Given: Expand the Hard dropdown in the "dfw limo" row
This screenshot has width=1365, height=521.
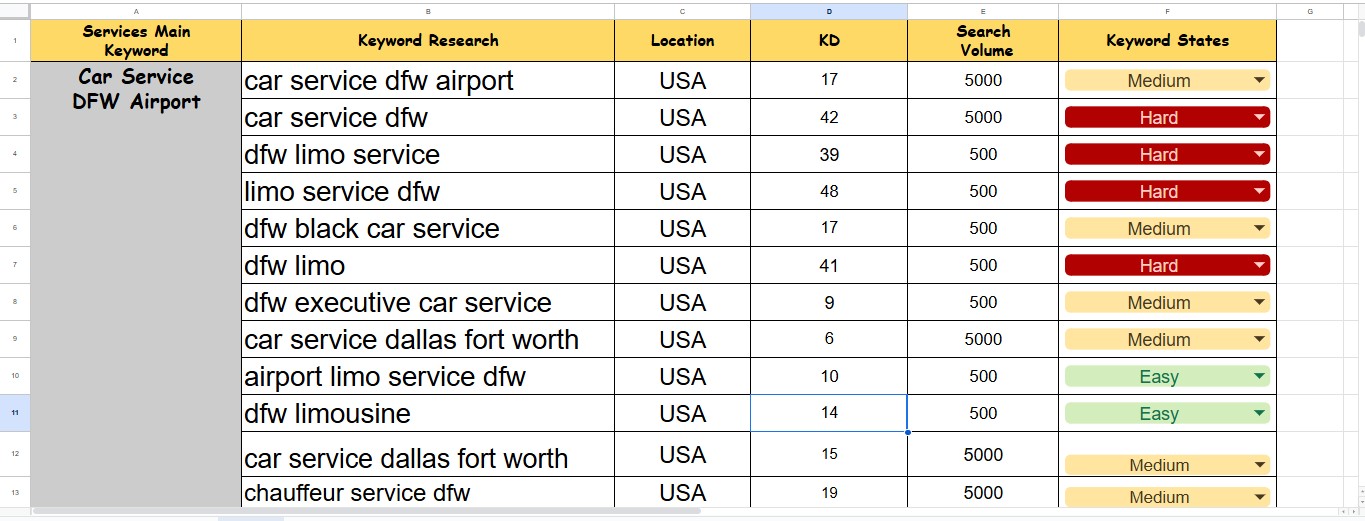Looking at the screenshot, I should [1258, 266].
